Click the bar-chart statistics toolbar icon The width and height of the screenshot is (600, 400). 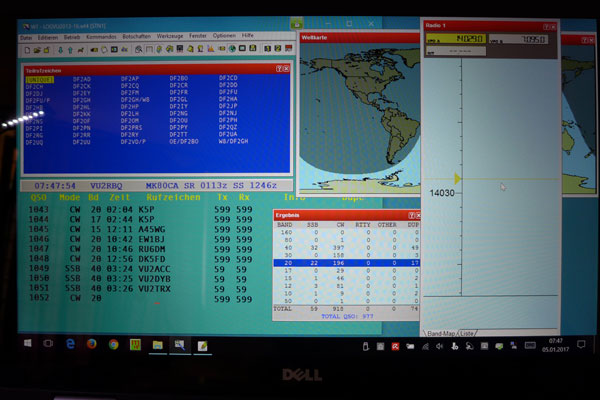[x=211, y=49]
